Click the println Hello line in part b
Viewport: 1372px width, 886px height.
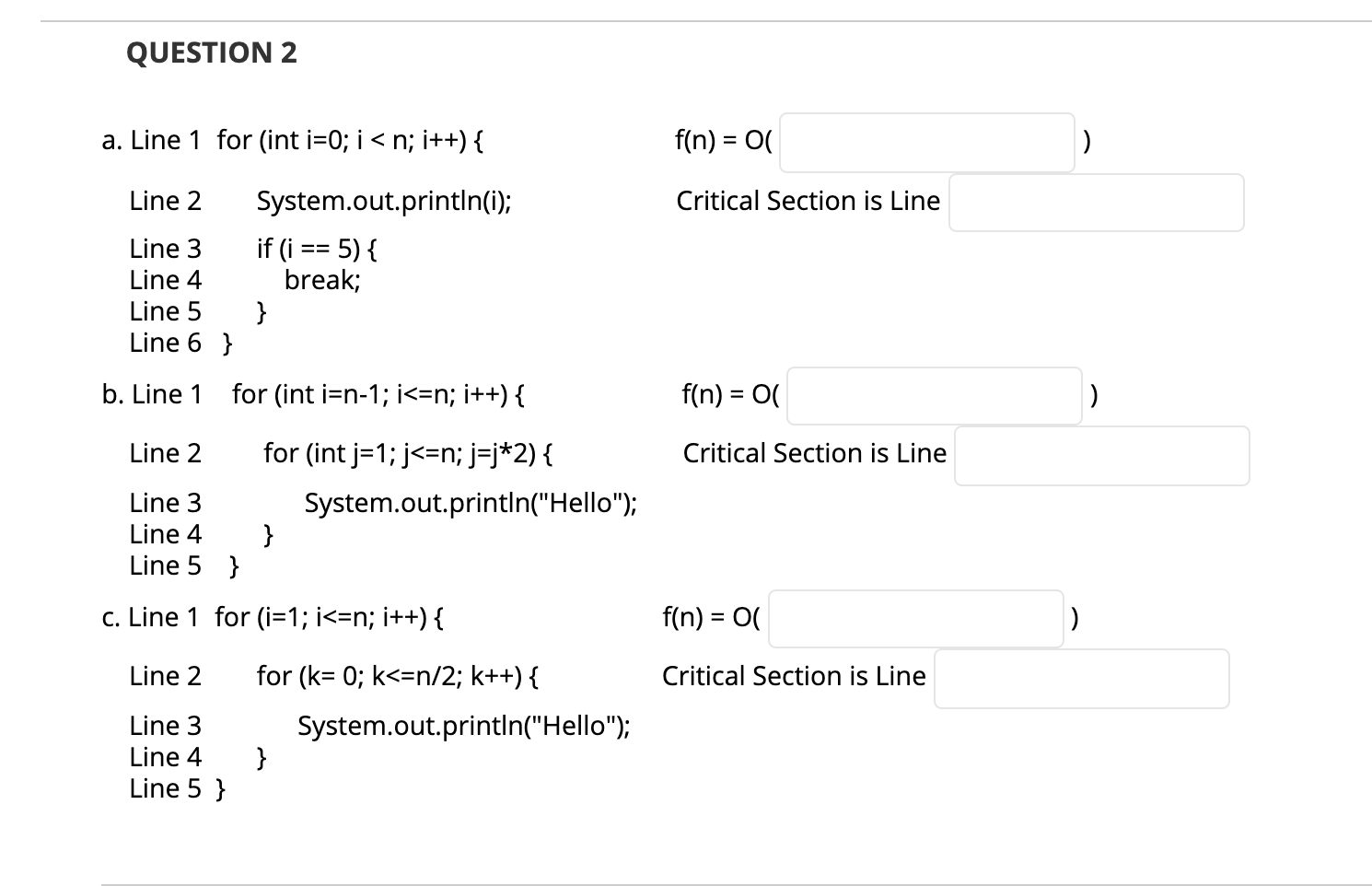coord(470,503)
